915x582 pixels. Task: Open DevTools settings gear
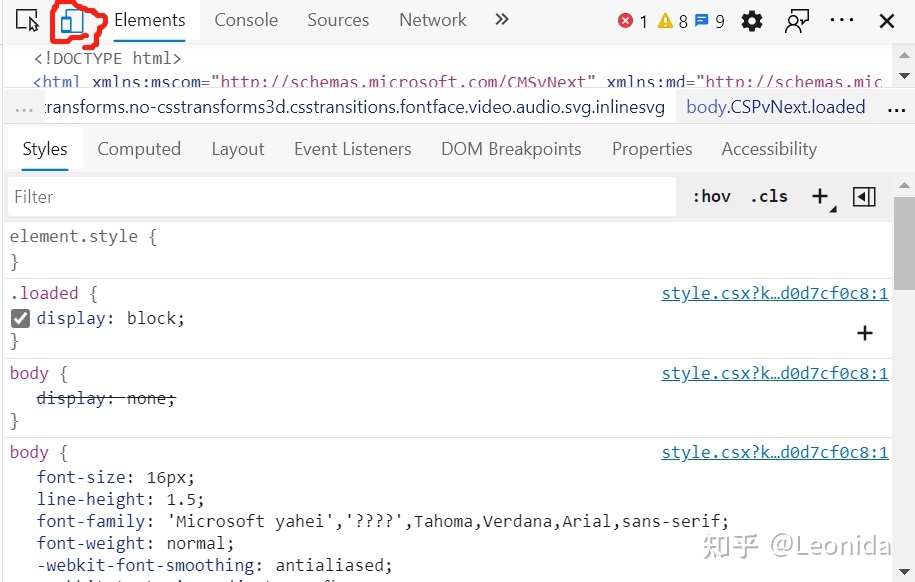tap(752, 21)
